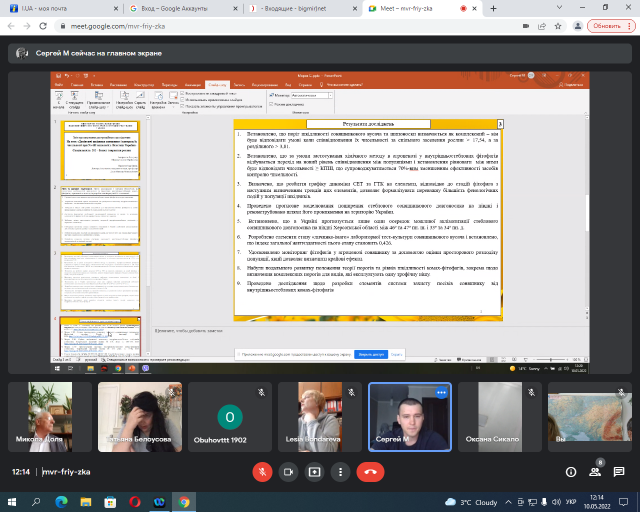Screen dimensions: 640x512
Task: Open Chrome's tab search chevron
Action: click(559, 7)
